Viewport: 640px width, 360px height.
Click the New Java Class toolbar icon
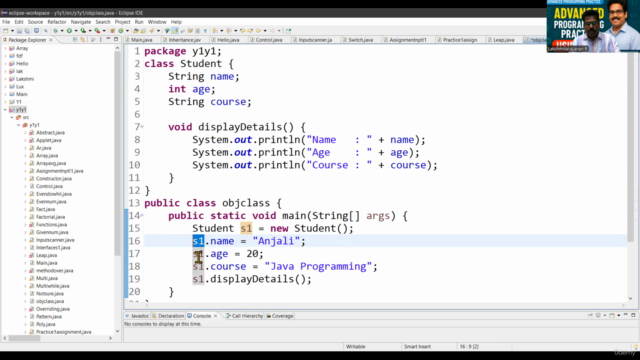pos(121,31)
